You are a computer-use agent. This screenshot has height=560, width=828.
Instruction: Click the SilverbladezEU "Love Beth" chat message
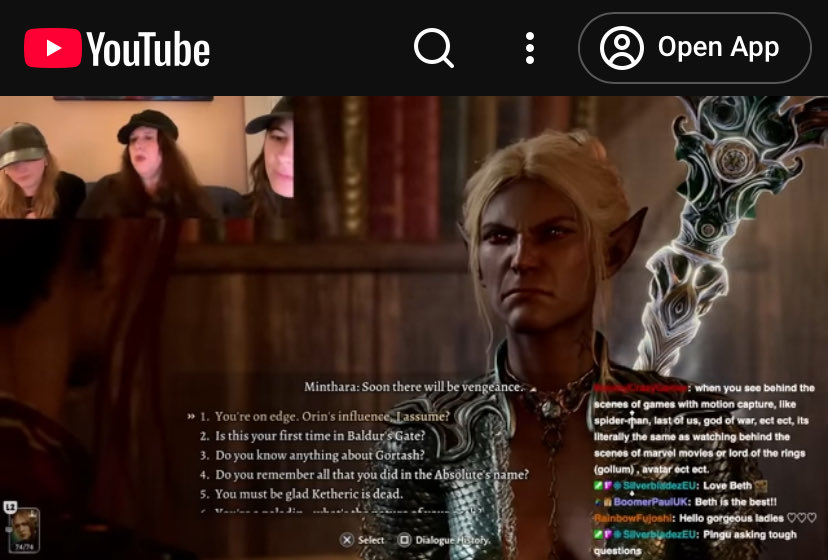(681, 486)
